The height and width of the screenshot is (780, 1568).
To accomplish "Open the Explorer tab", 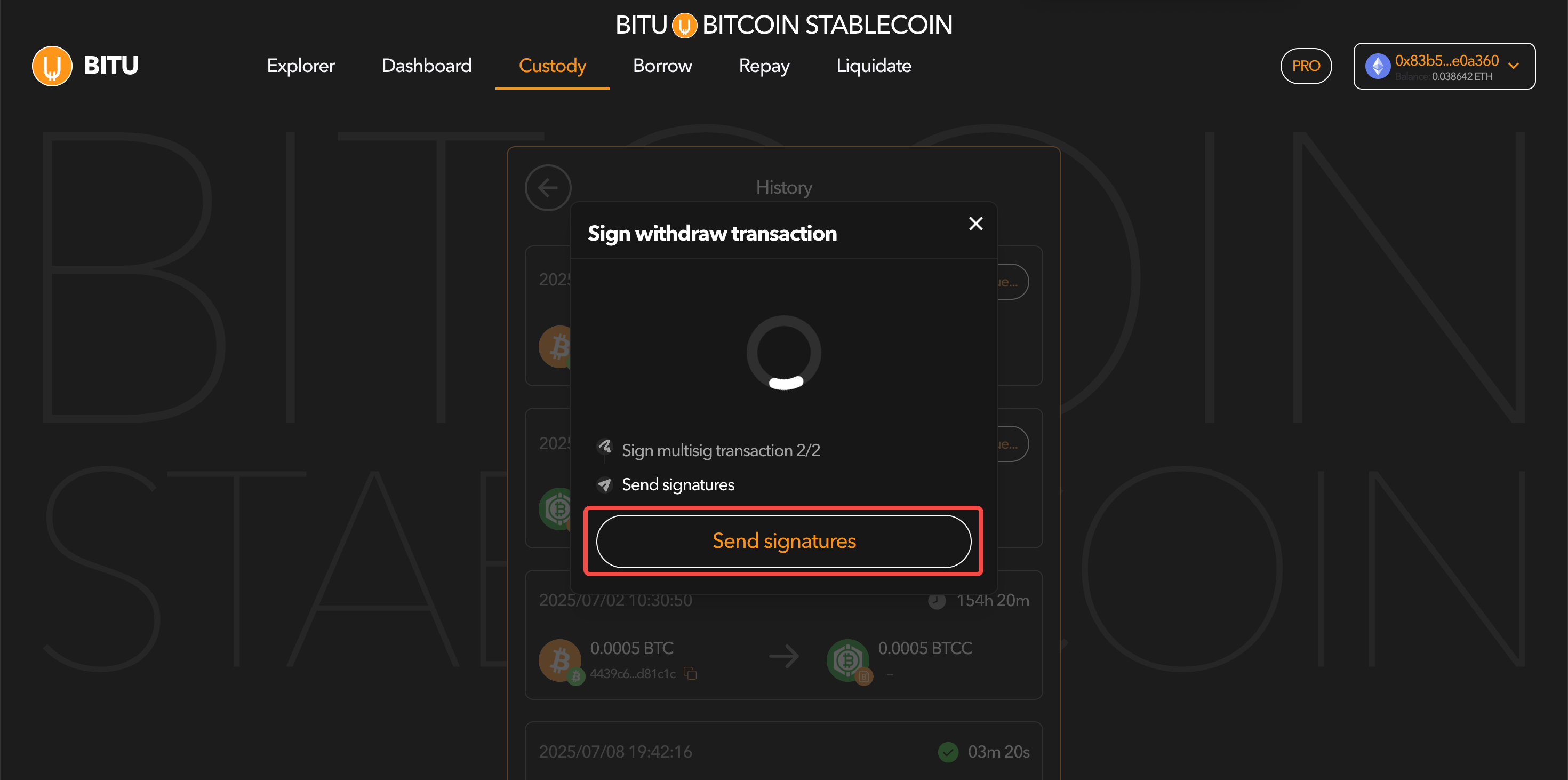I will click(x=301, y=66).
